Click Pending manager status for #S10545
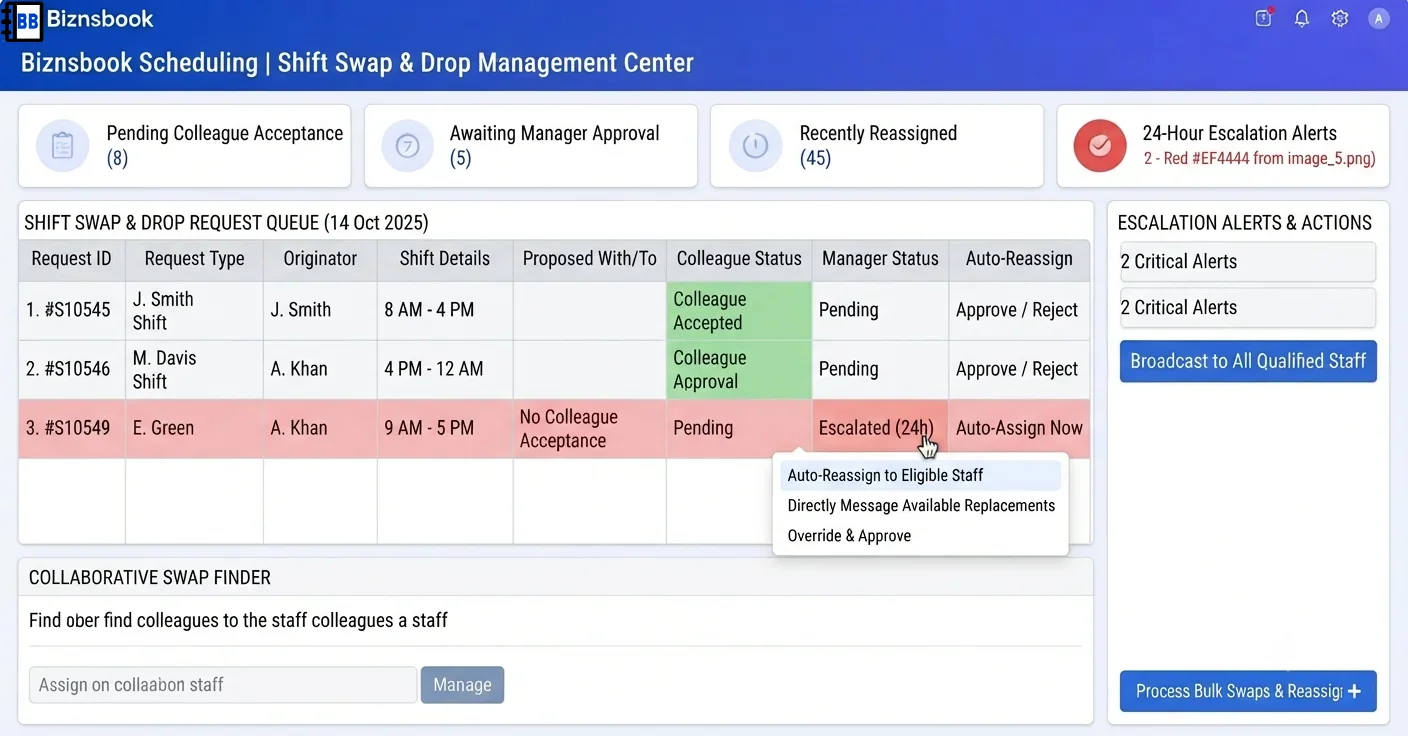Screen dimensions: 1408x736 click(880, 310)
